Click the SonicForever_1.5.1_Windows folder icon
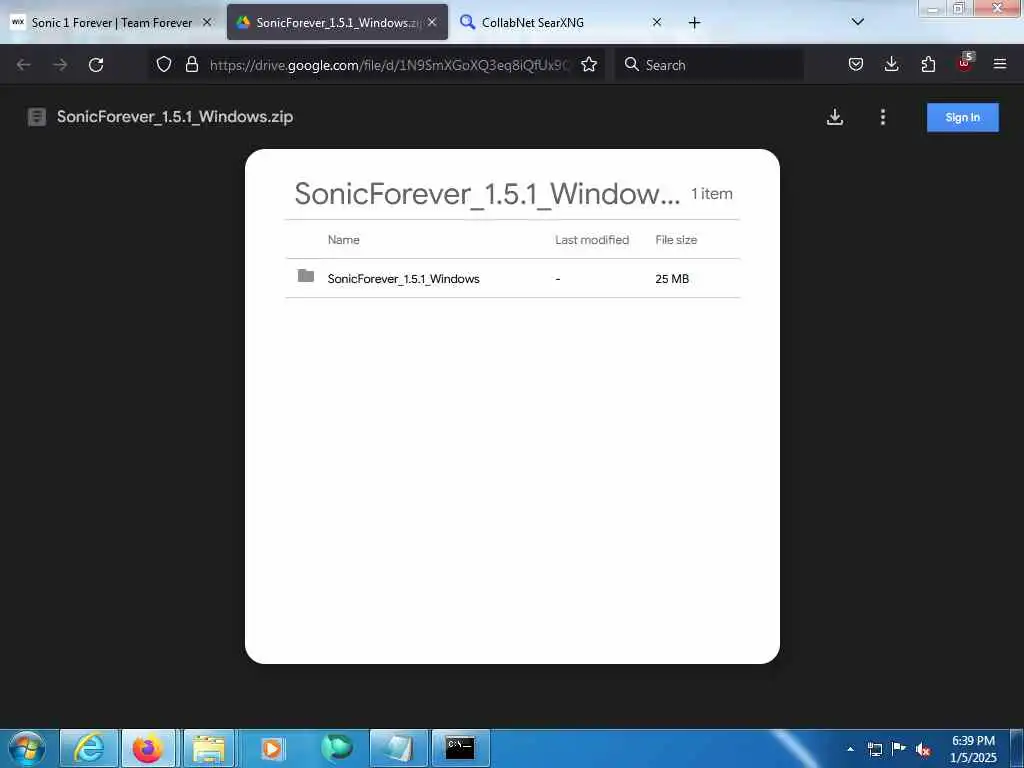The image size is (1024, 768). 306,276
